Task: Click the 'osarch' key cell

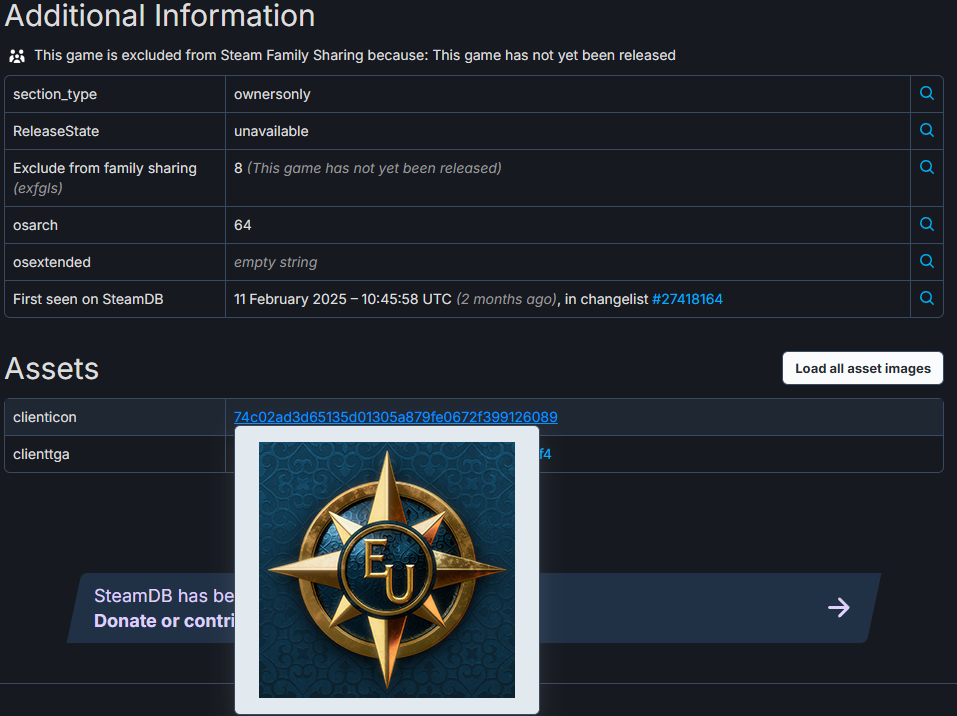Action: [115, 225]
